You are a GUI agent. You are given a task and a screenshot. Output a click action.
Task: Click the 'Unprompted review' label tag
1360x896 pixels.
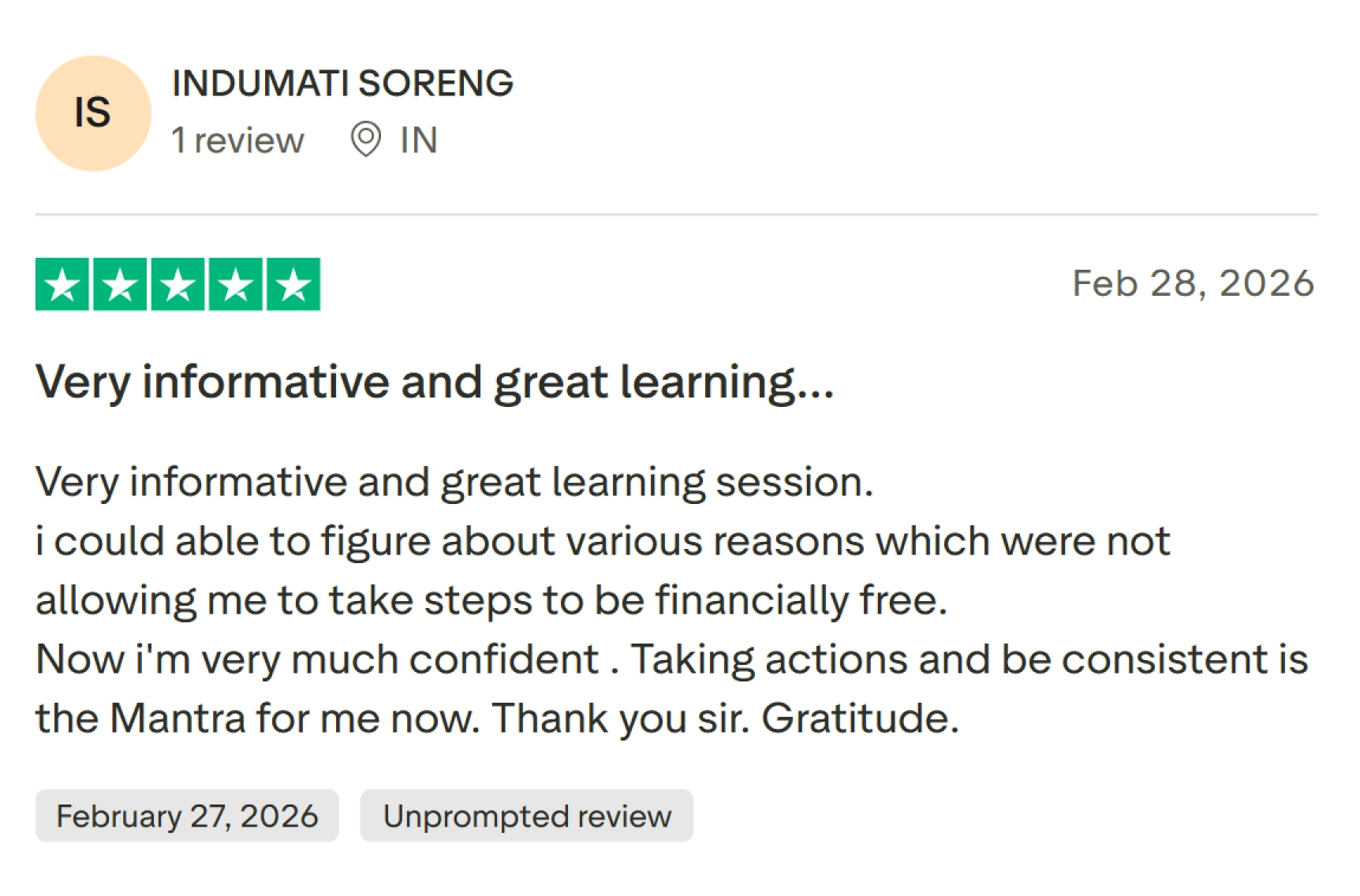coord(527,816)
